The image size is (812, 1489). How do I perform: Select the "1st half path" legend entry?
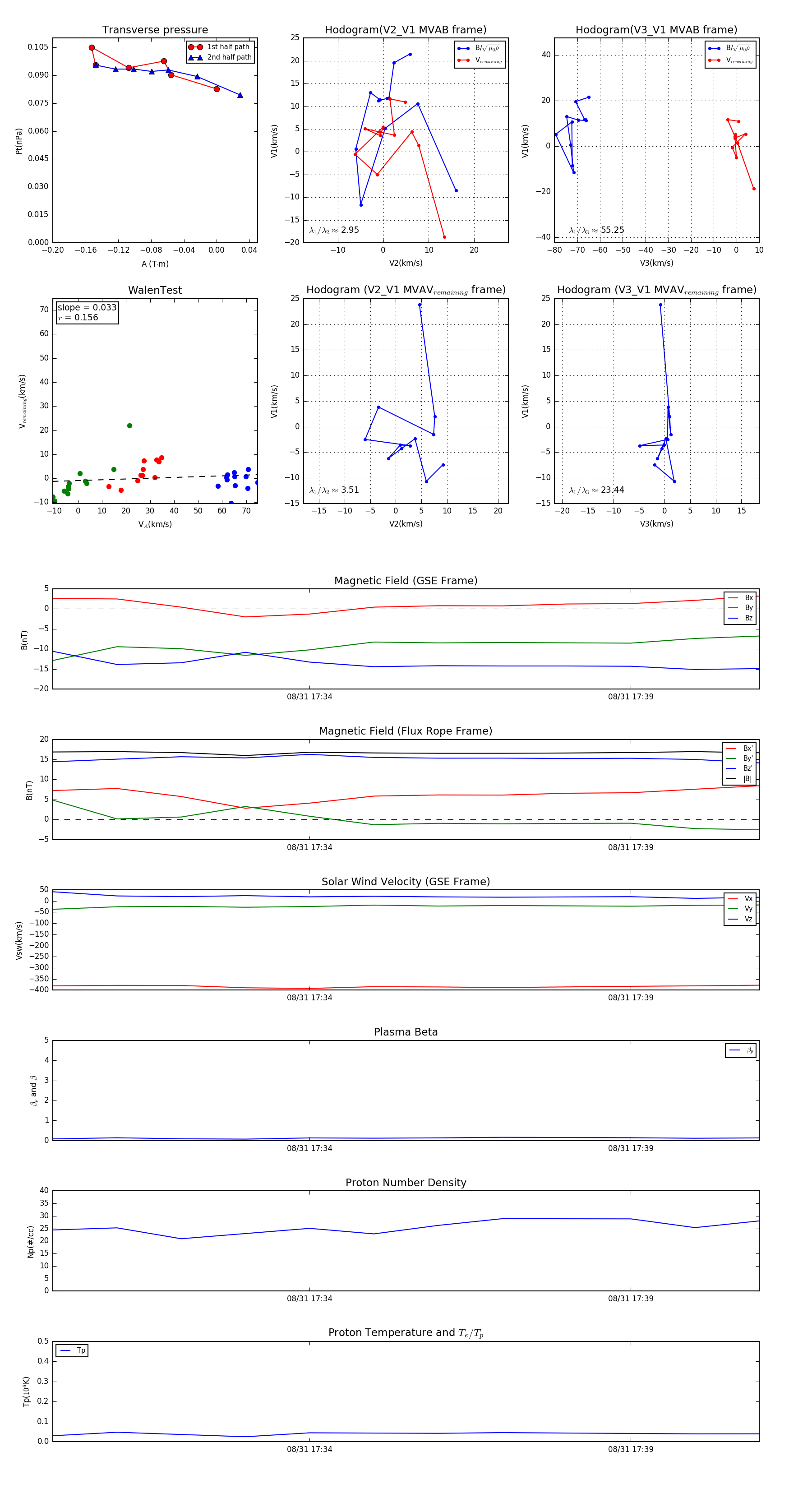(220, 47)
